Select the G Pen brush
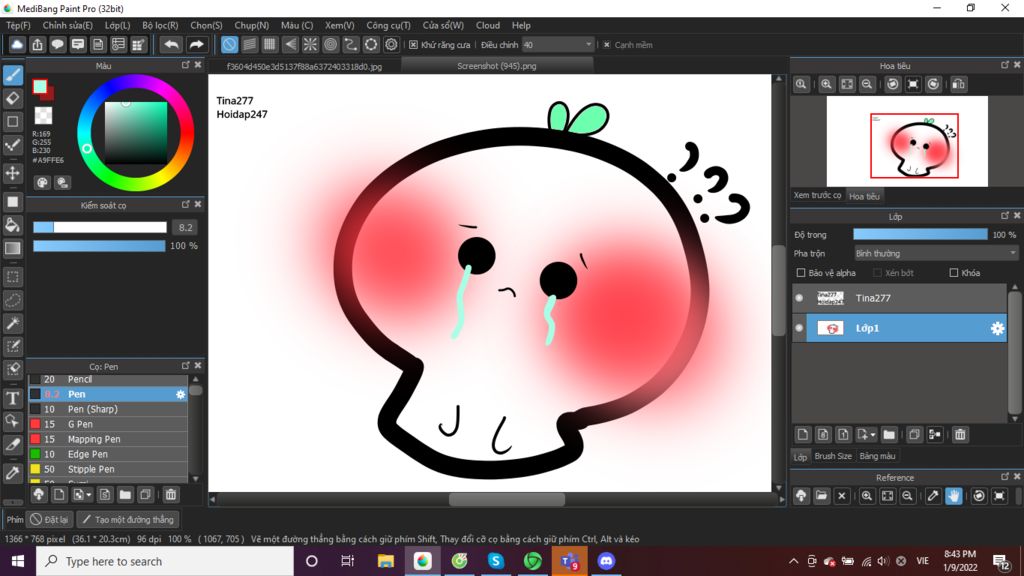Image resolution: width=1024 pixels, height=576 pixels. (x=108, y=424)
